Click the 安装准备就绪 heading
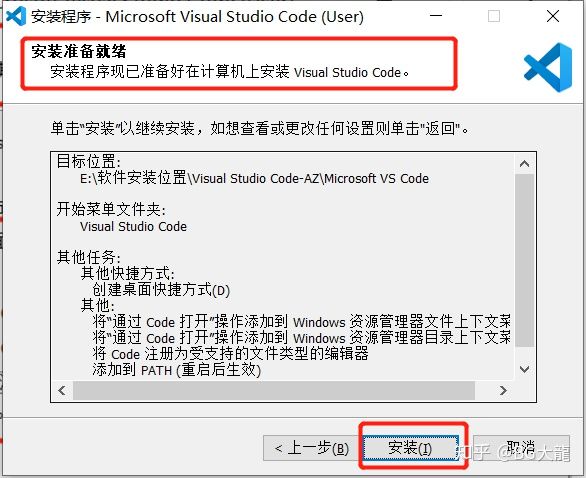This screenshot has width=586, height=478. (x=79, y=51)
